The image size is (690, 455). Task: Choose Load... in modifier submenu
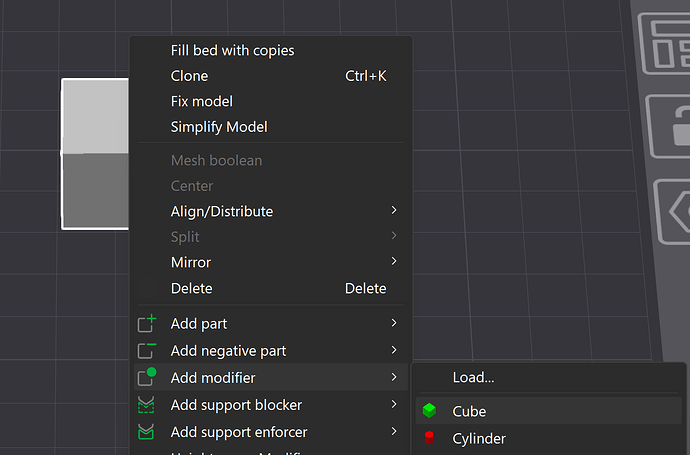549,378
